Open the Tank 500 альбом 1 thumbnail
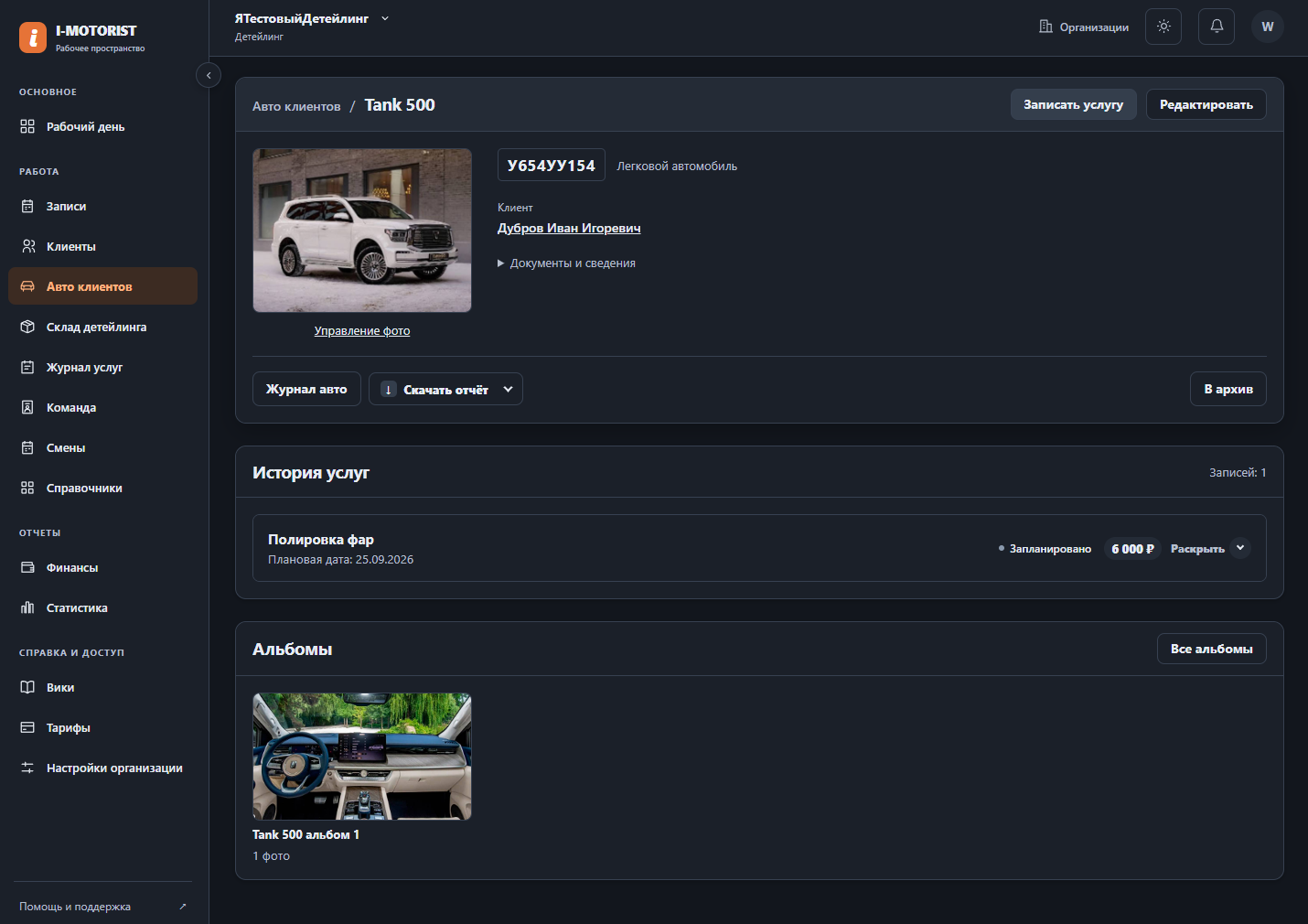 362,757
